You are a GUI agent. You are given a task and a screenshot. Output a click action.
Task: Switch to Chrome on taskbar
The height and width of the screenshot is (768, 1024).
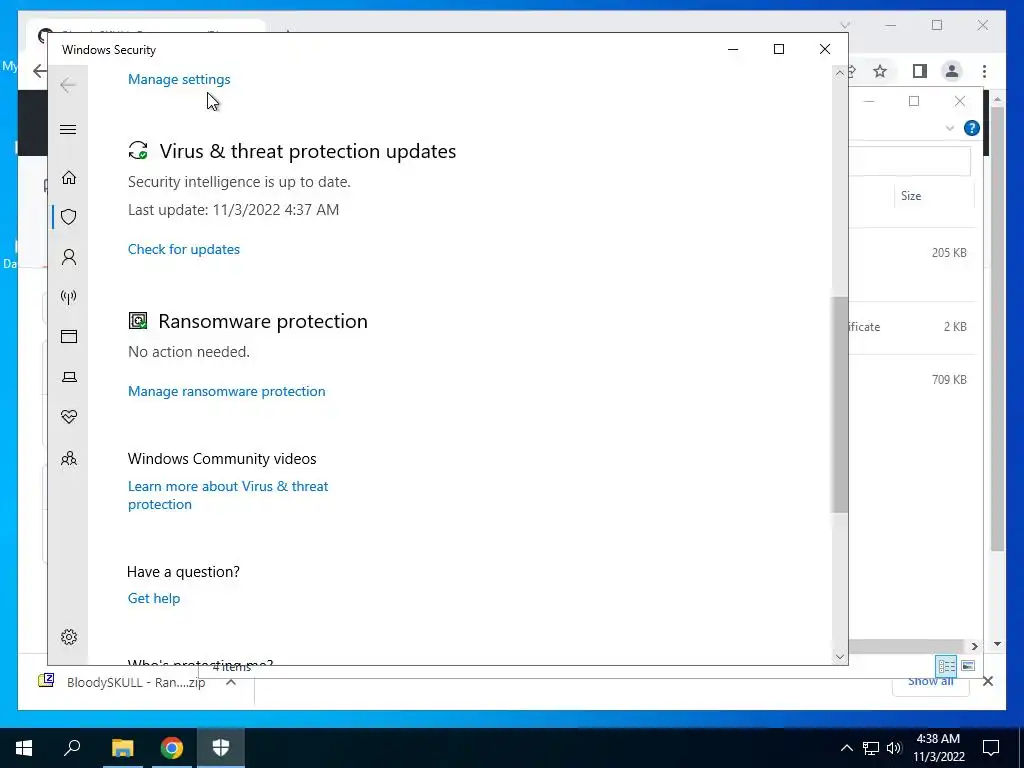click(172, 748)
